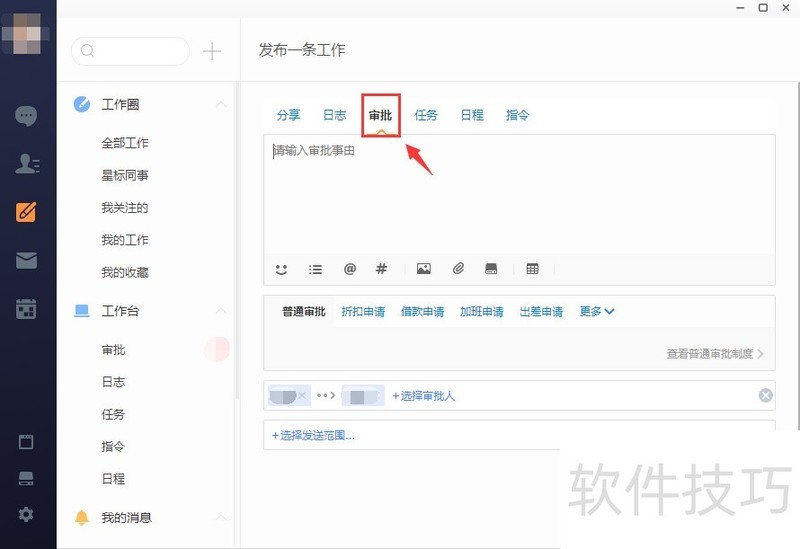Open the mail envelope icon
The width and height of the screenshot is (800, 549).
26,261
